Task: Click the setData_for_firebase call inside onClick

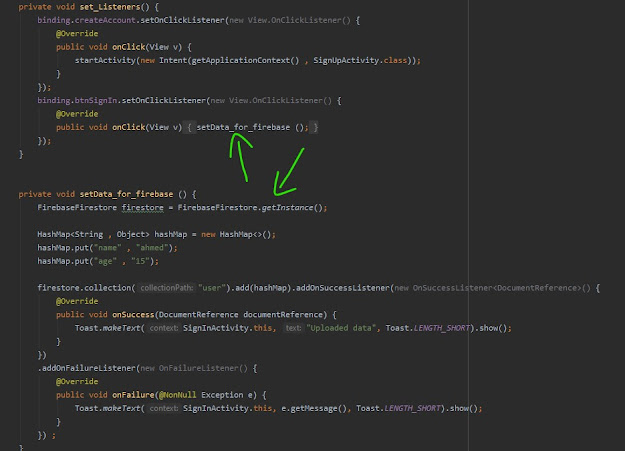Action: [x=243, y=127]
